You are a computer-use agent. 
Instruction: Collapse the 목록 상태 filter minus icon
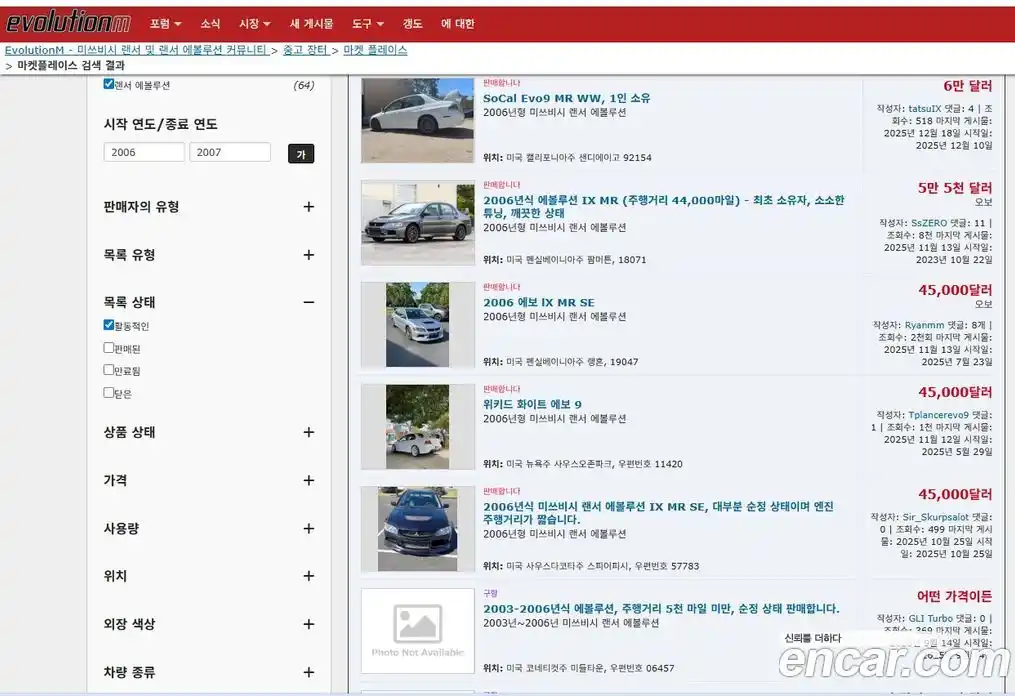click(x=308, y=302)
